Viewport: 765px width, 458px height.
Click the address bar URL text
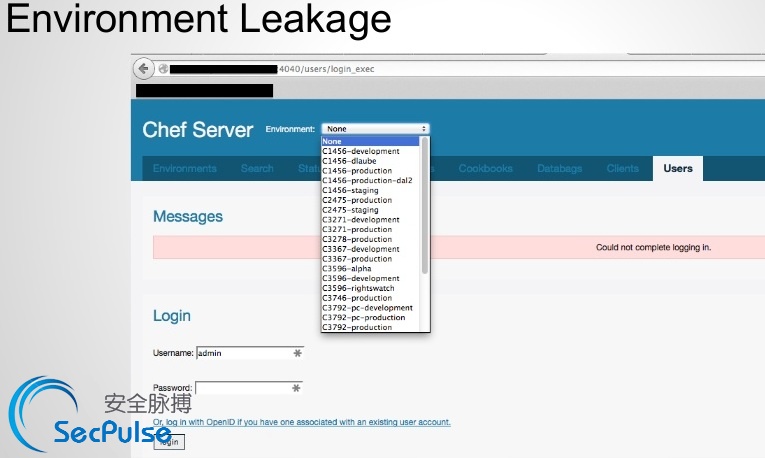326,69
